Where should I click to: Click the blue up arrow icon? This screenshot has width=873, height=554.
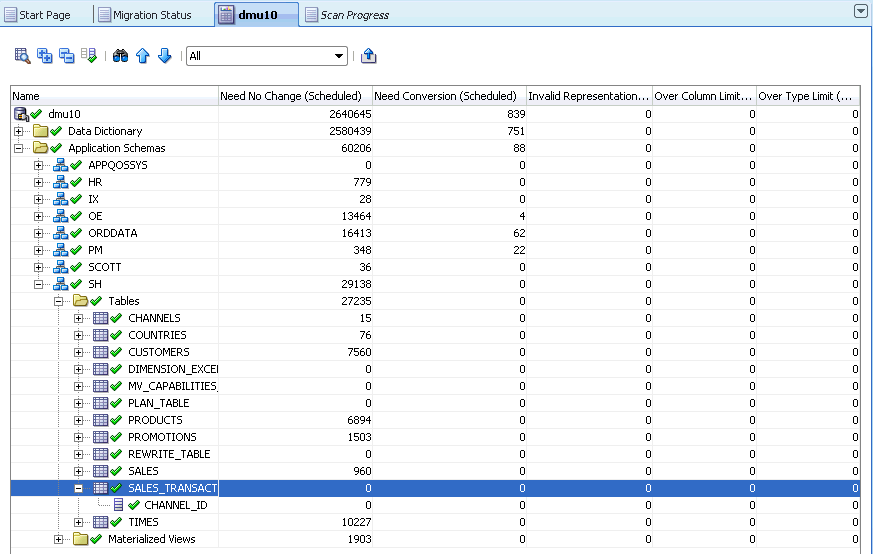[143, 56]
